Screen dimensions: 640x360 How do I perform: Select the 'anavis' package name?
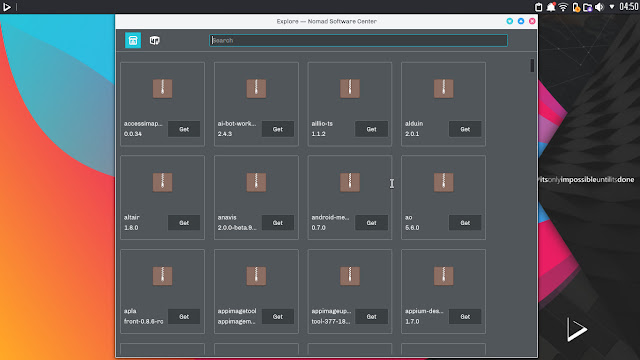(227, 217)
